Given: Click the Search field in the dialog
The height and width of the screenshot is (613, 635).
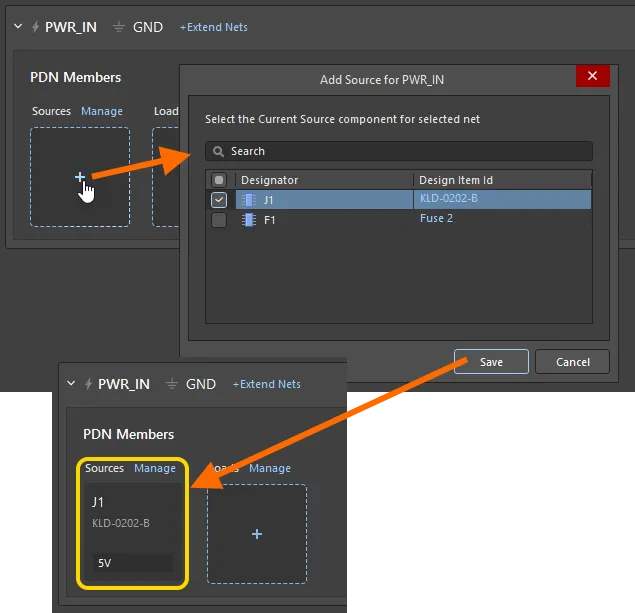Looking at the screenshot, I should 399,151.
